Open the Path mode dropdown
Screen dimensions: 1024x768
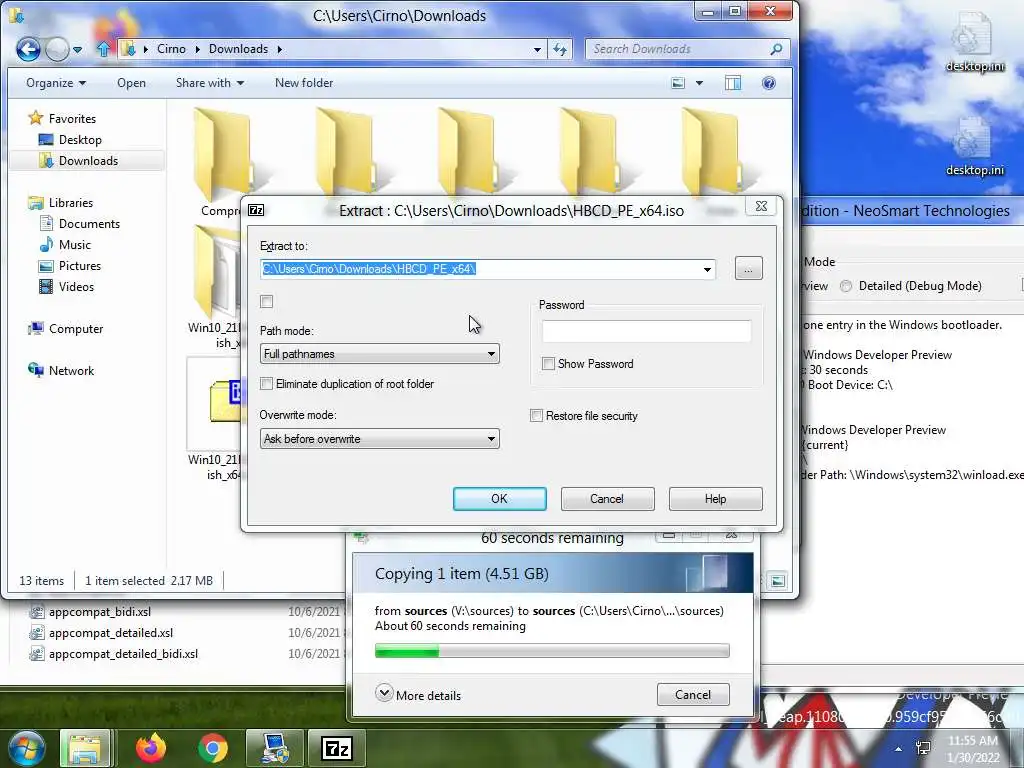pos(379,354)
